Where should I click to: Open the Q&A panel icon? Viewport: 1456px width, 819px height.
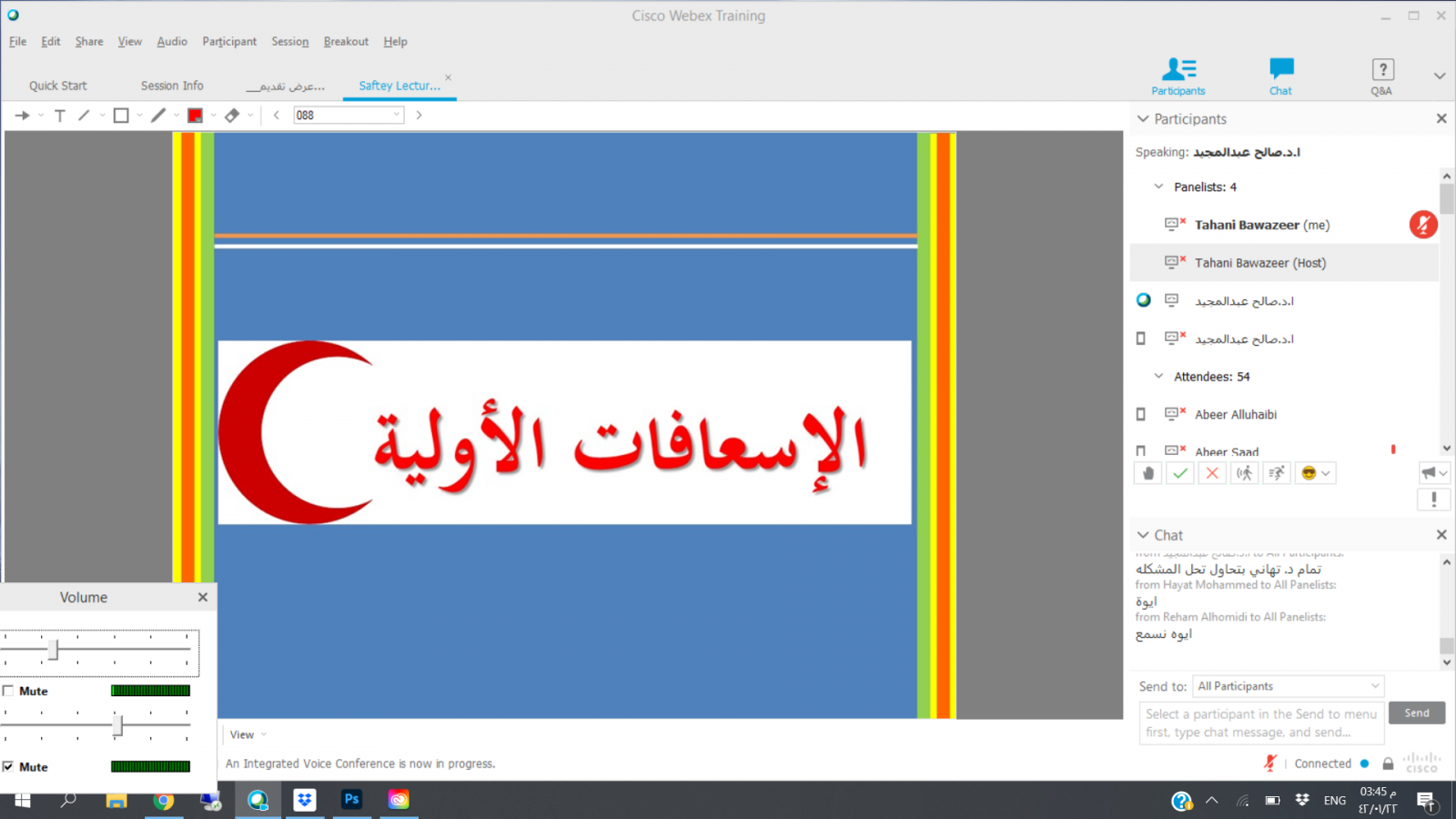point(1381,76)
